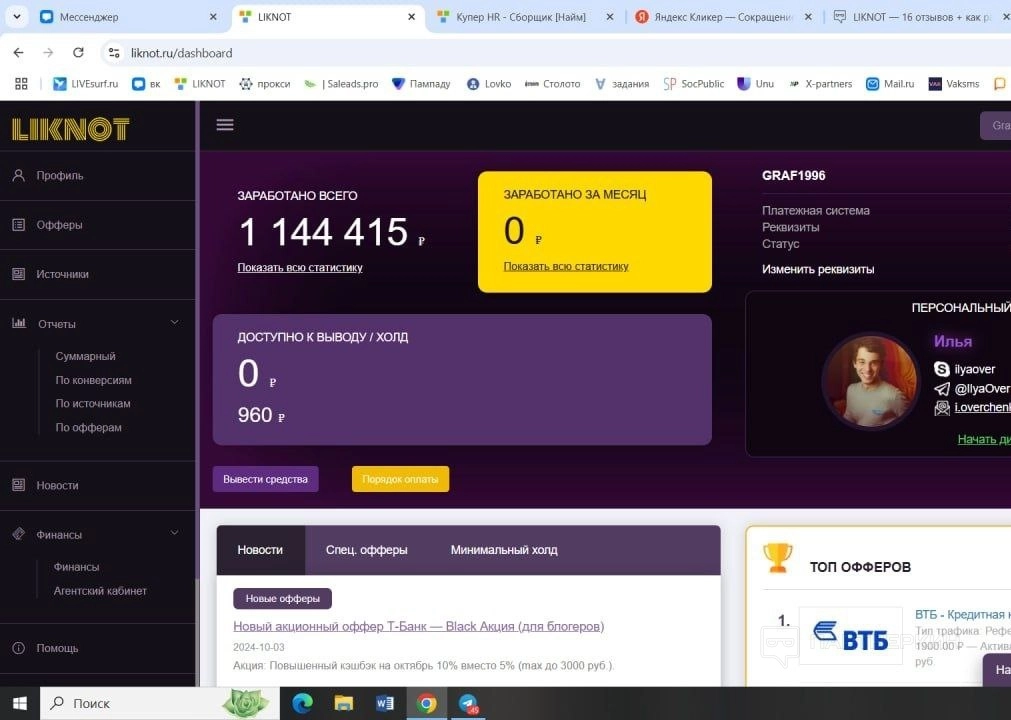Click the trophy icon beside ТОП ОФФЕРОВ
This screenshot has height=720, width=1011.
pos(778,558)
